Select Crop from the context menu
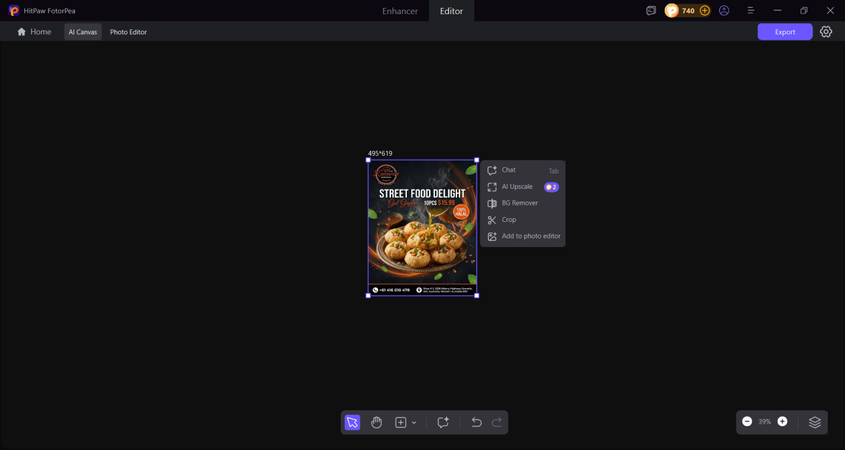 [523, 220]
